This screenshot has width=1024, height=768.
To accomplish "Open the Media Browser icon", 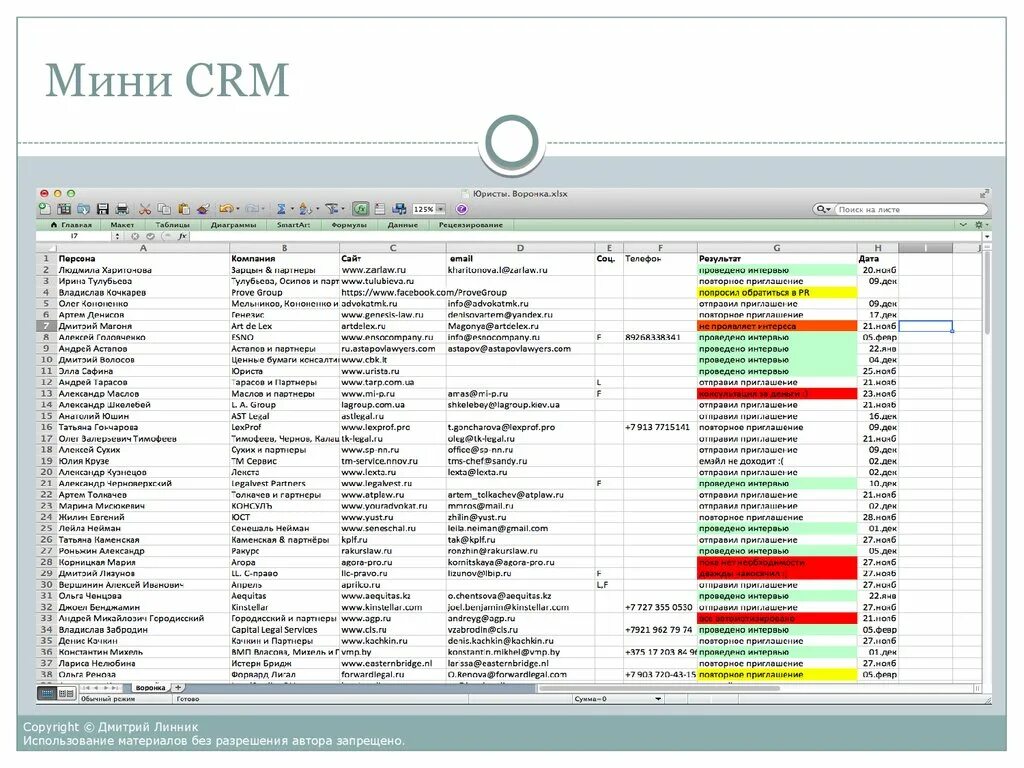I will click(x=399, y=209).
